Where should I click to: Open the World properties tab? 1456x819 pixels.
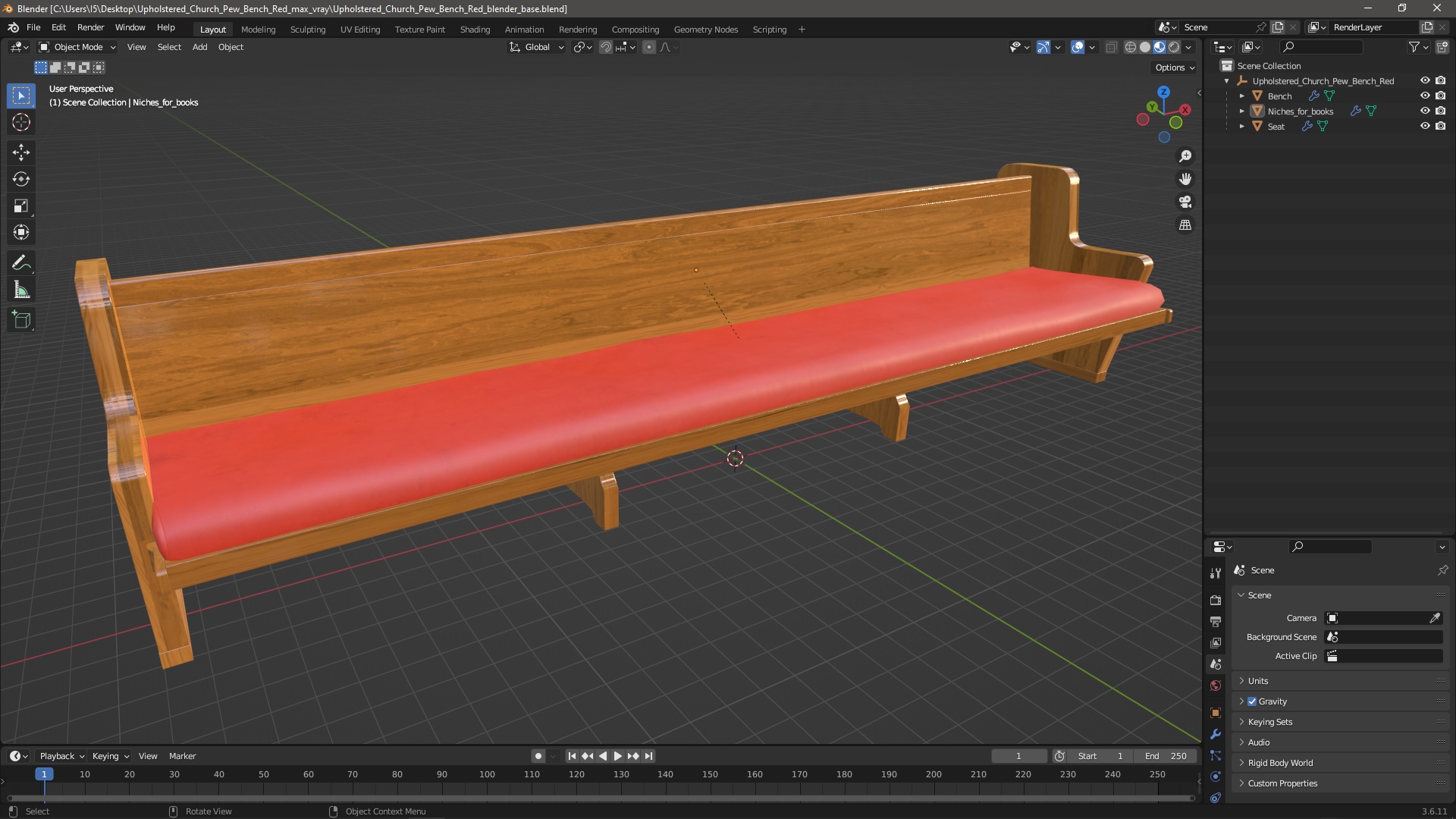coord(1216,686)
